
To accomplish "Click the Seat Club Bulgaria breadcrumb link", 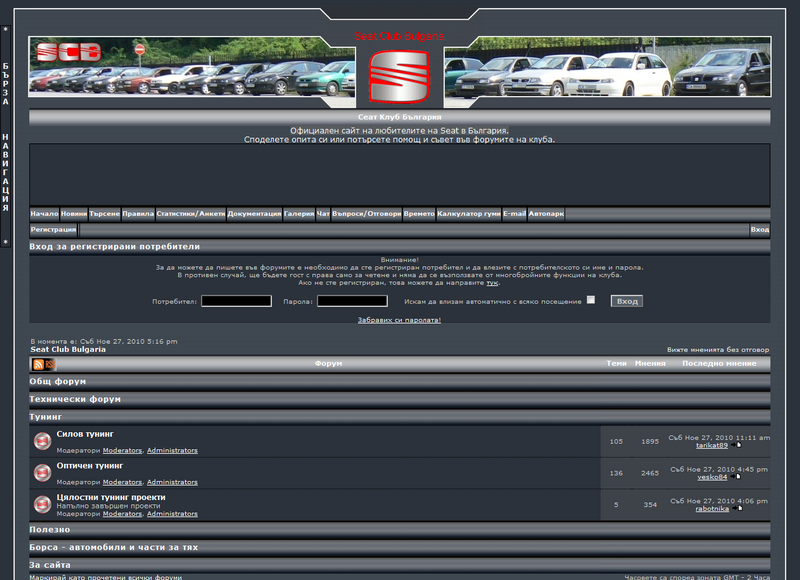I will (x=68, y=349).
